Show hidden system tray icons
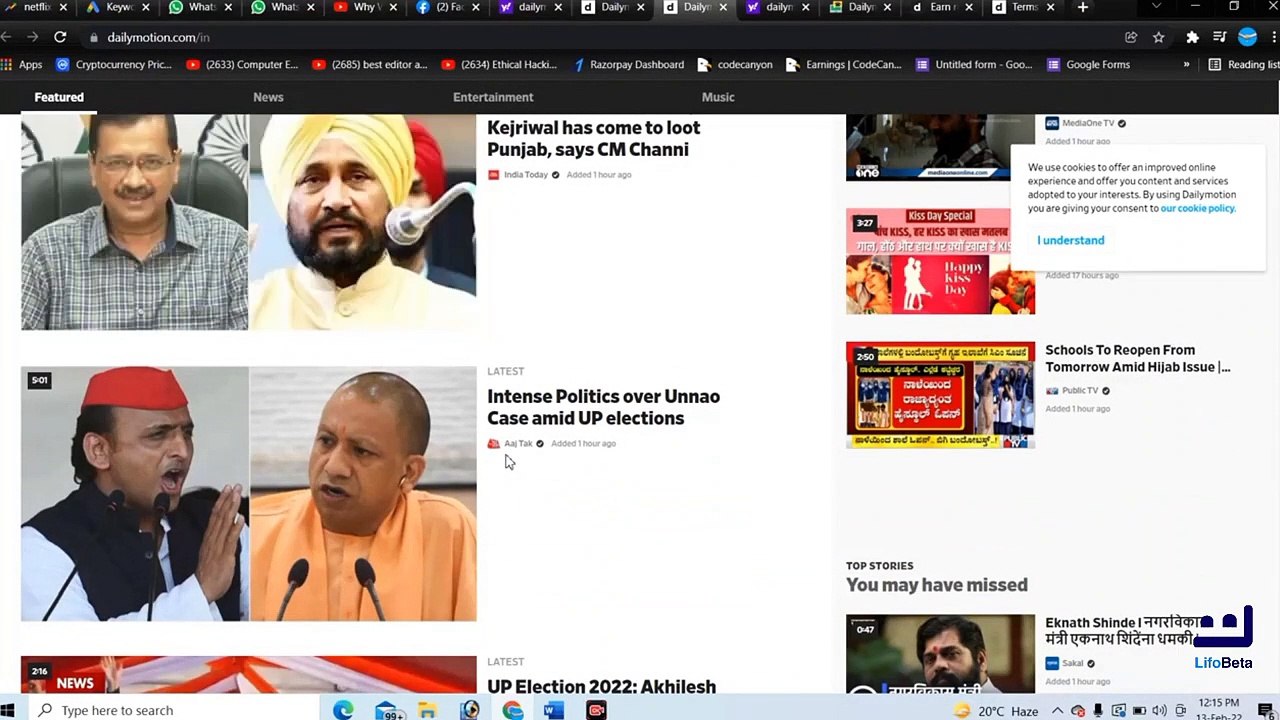The image size is (1280, 720). pos(1057,711)
